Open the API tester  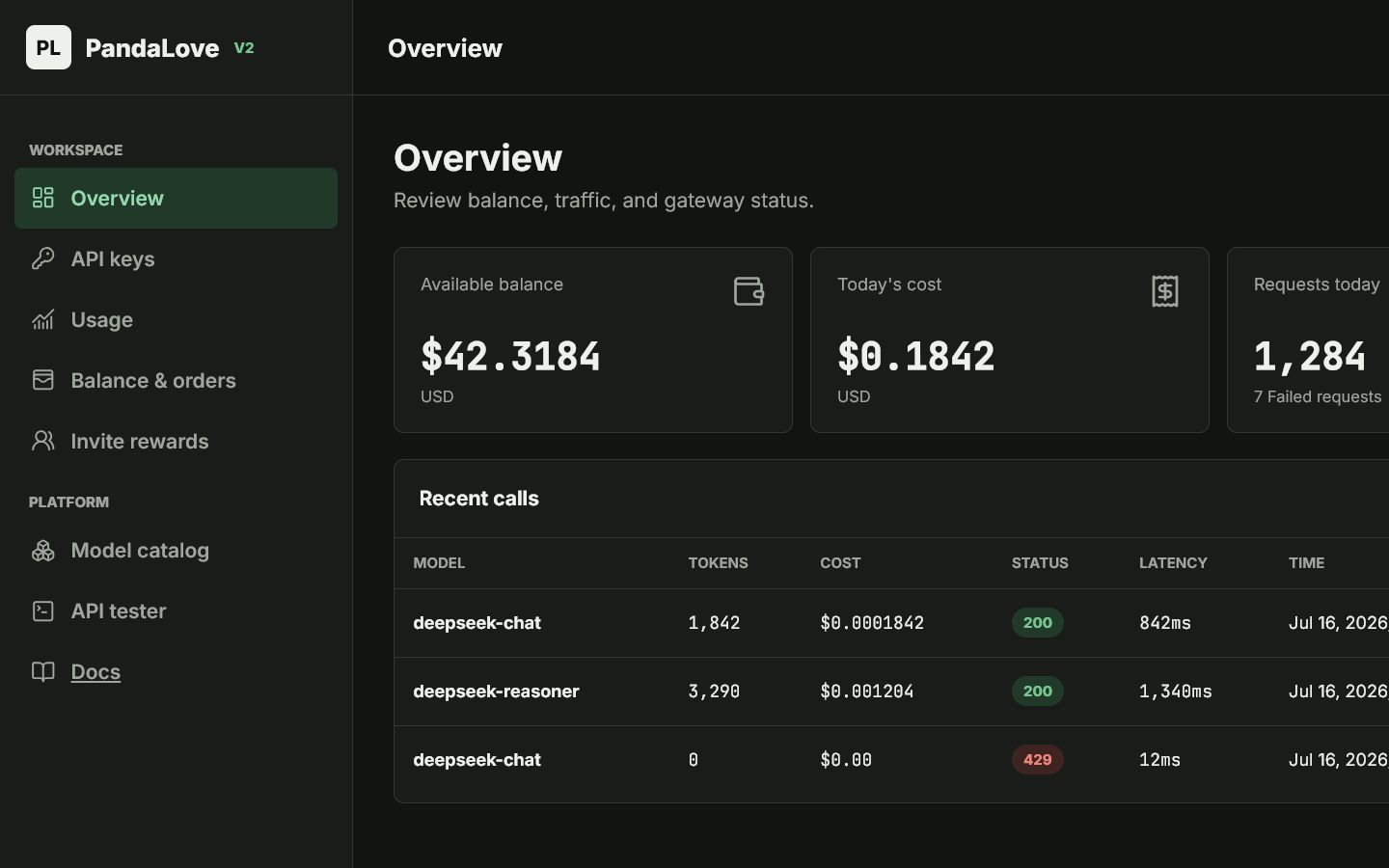[x=176, y=610]
